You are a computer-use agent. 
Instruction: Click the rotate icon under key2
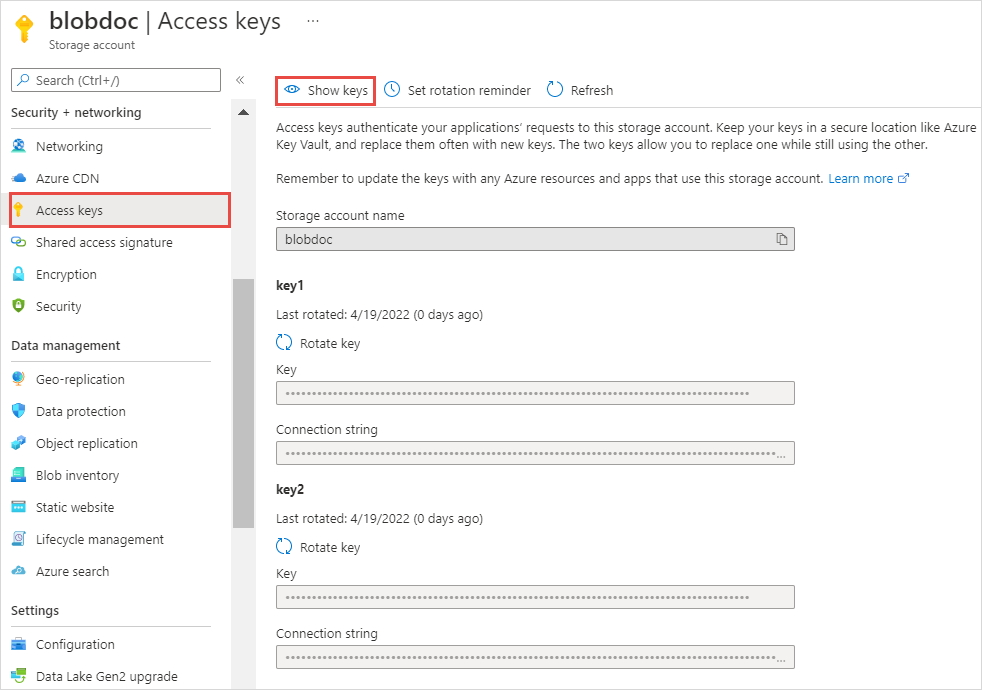[284, 547]
